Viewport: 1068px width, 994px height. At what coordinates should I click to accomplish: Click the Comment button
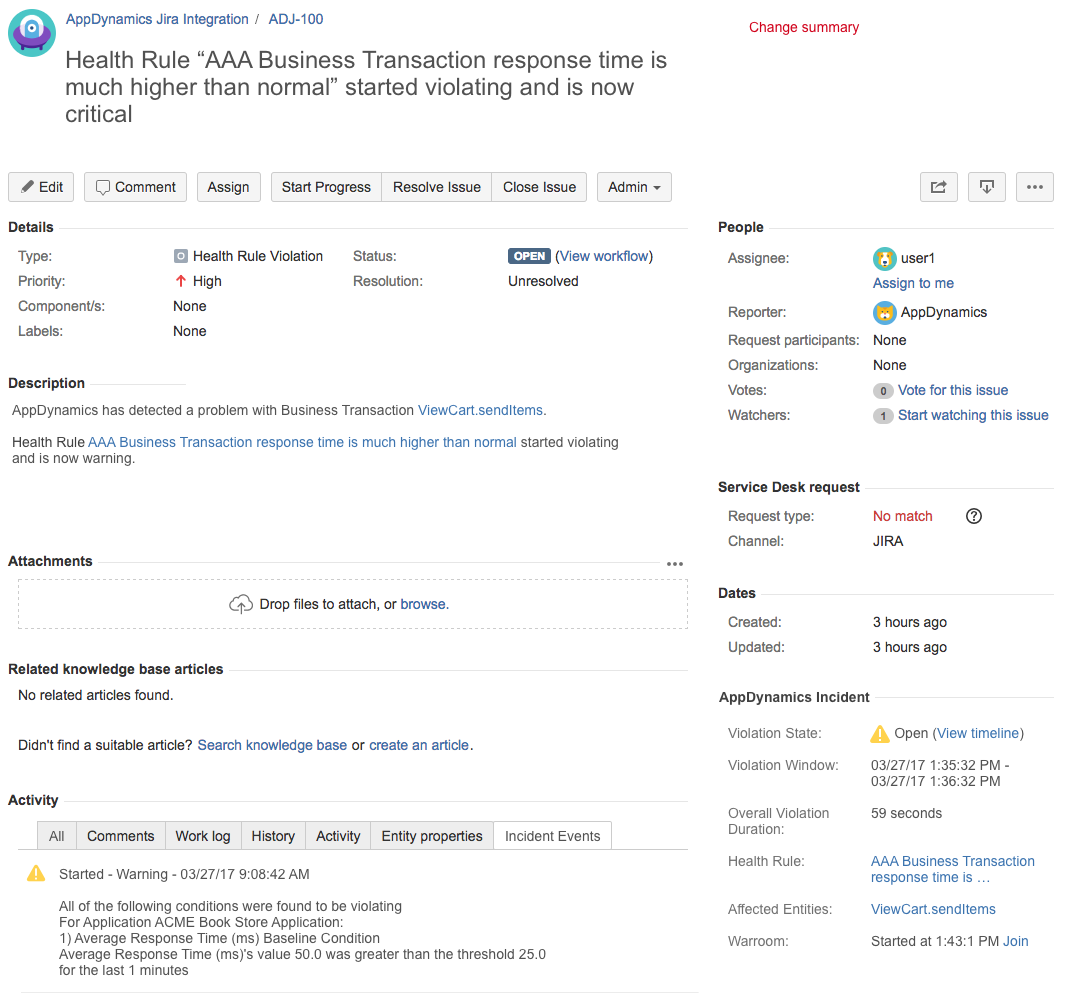[136, 187]
